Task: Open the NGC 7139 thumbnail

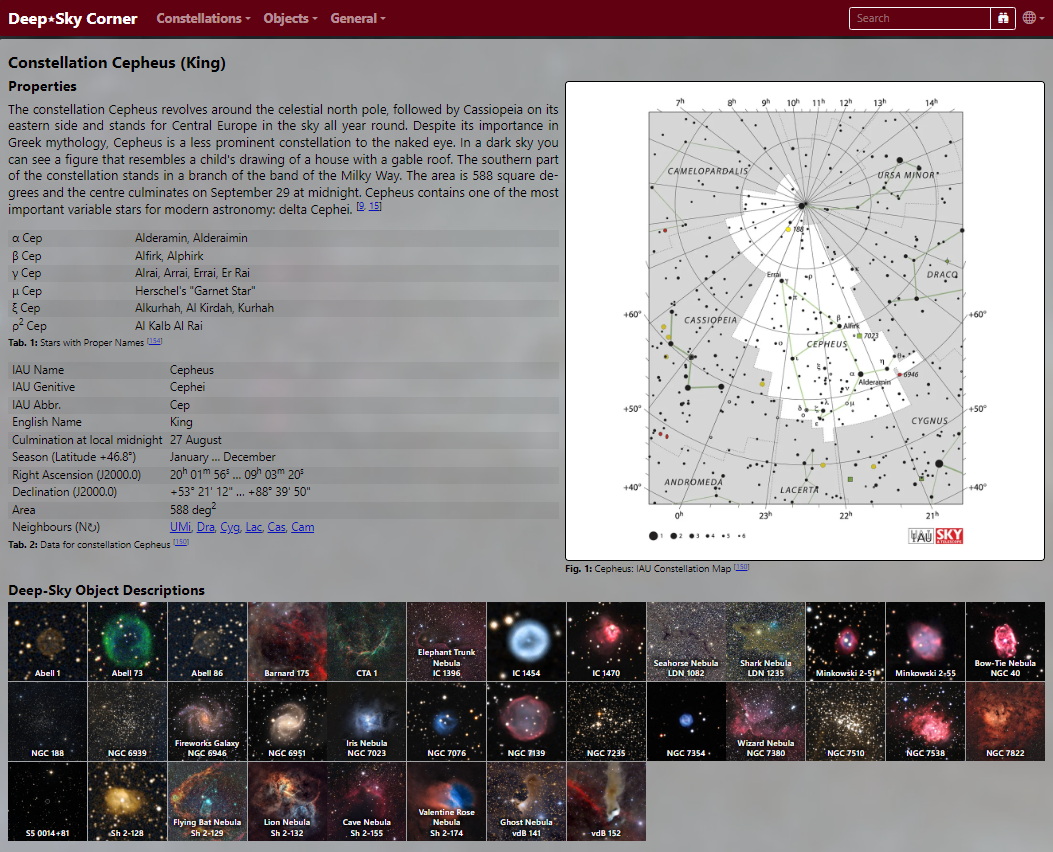Action: point(526,721)
